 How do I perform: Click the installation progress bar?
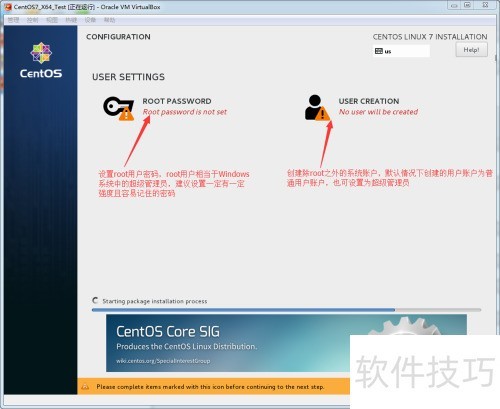tap(286, 310)
